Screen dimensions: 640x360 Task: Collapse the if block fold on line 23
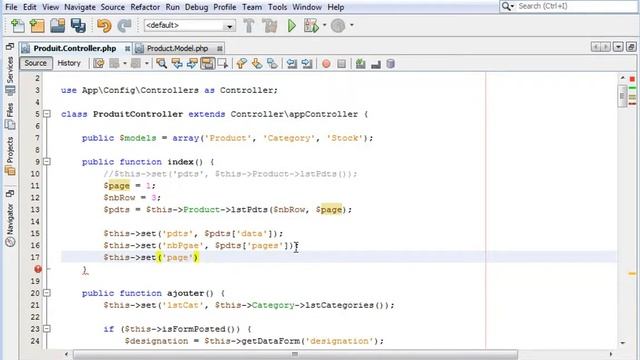tap(47, 329)
